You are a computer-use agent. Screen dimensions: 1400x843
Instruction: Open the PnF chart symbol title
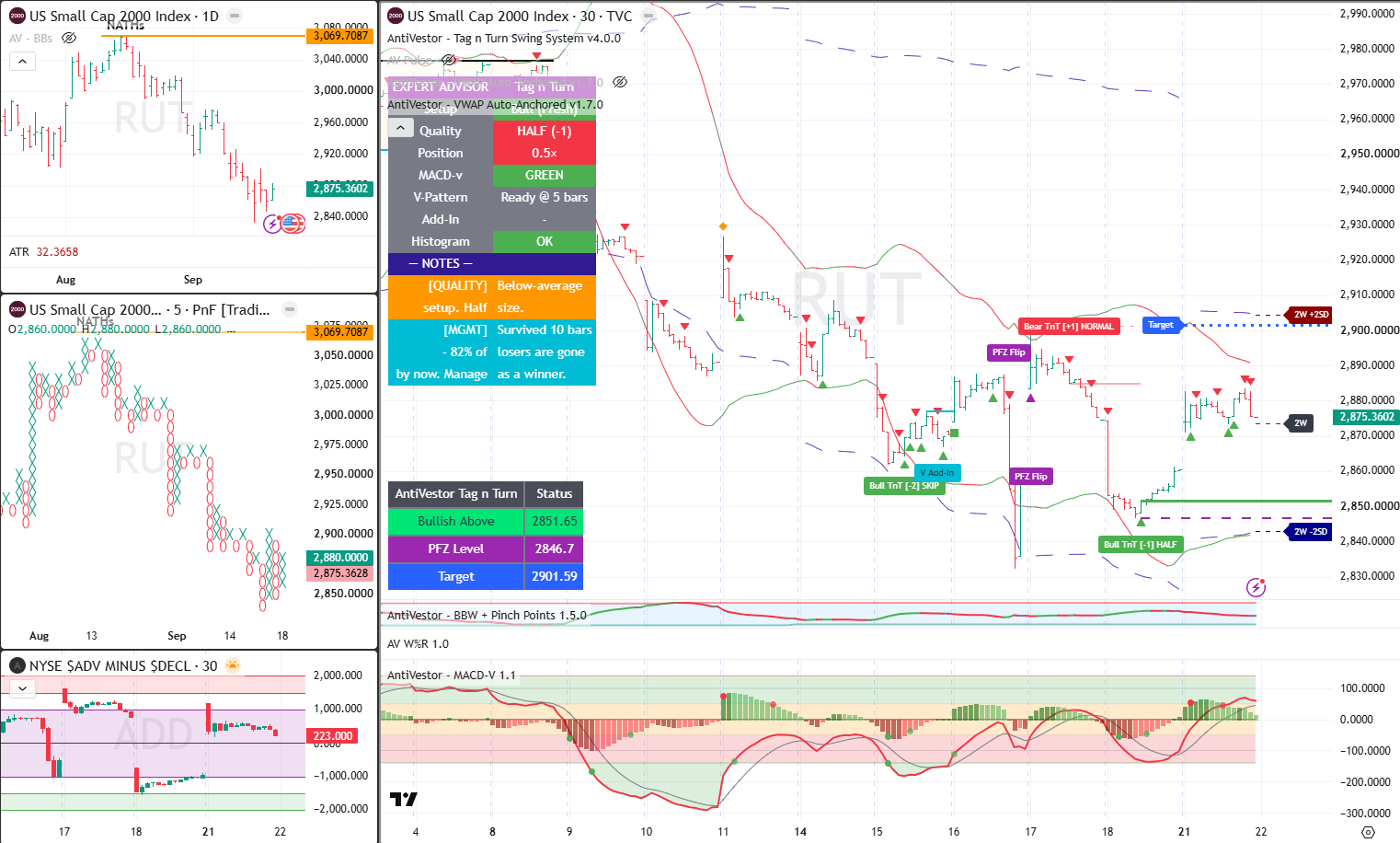click(x=150, y=309)
